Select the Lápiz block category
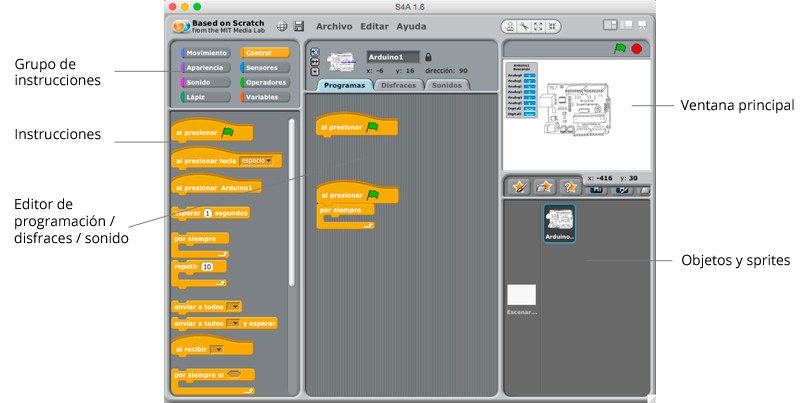 (206, 97)
